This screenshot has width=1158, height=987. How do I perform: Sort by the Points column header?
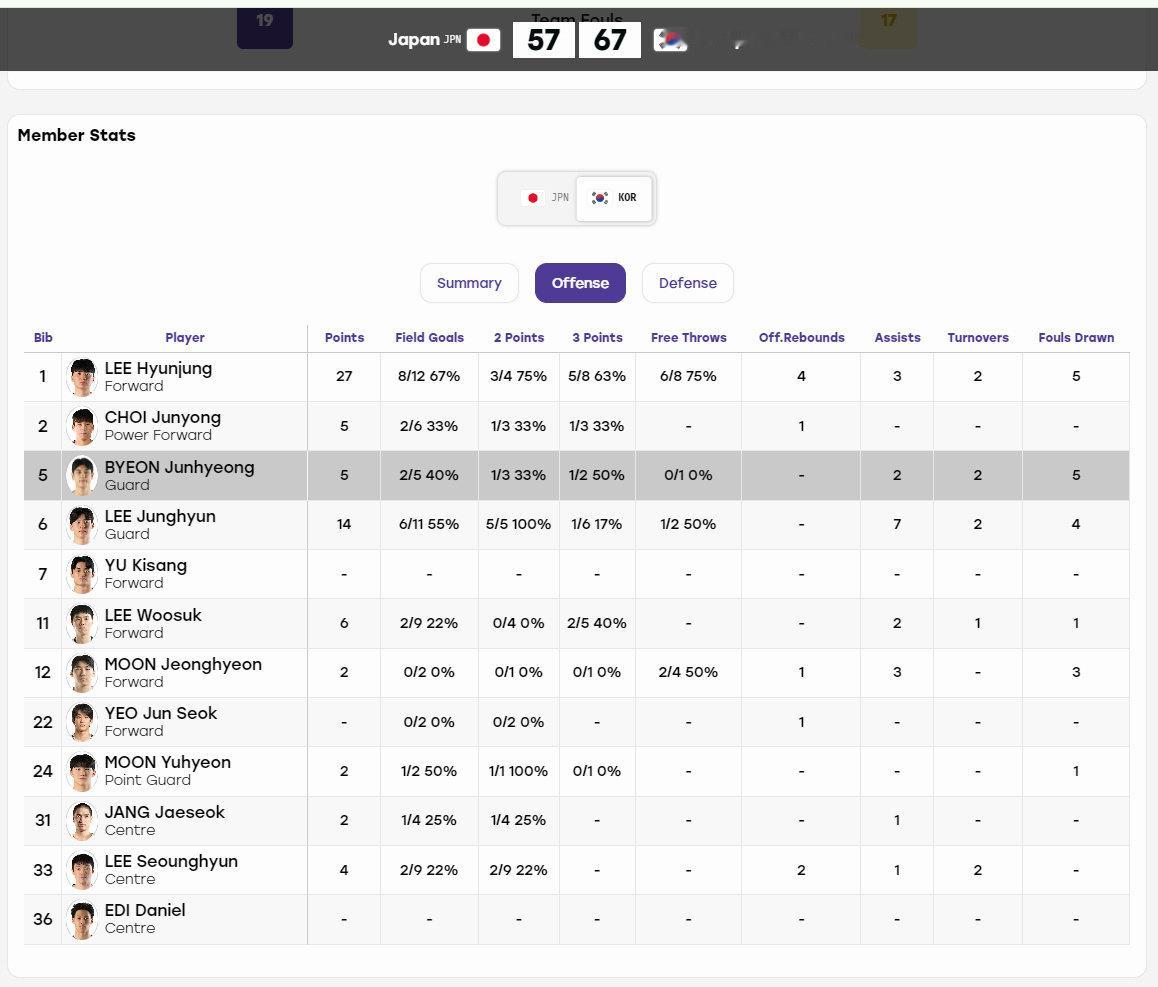(344, 338)
